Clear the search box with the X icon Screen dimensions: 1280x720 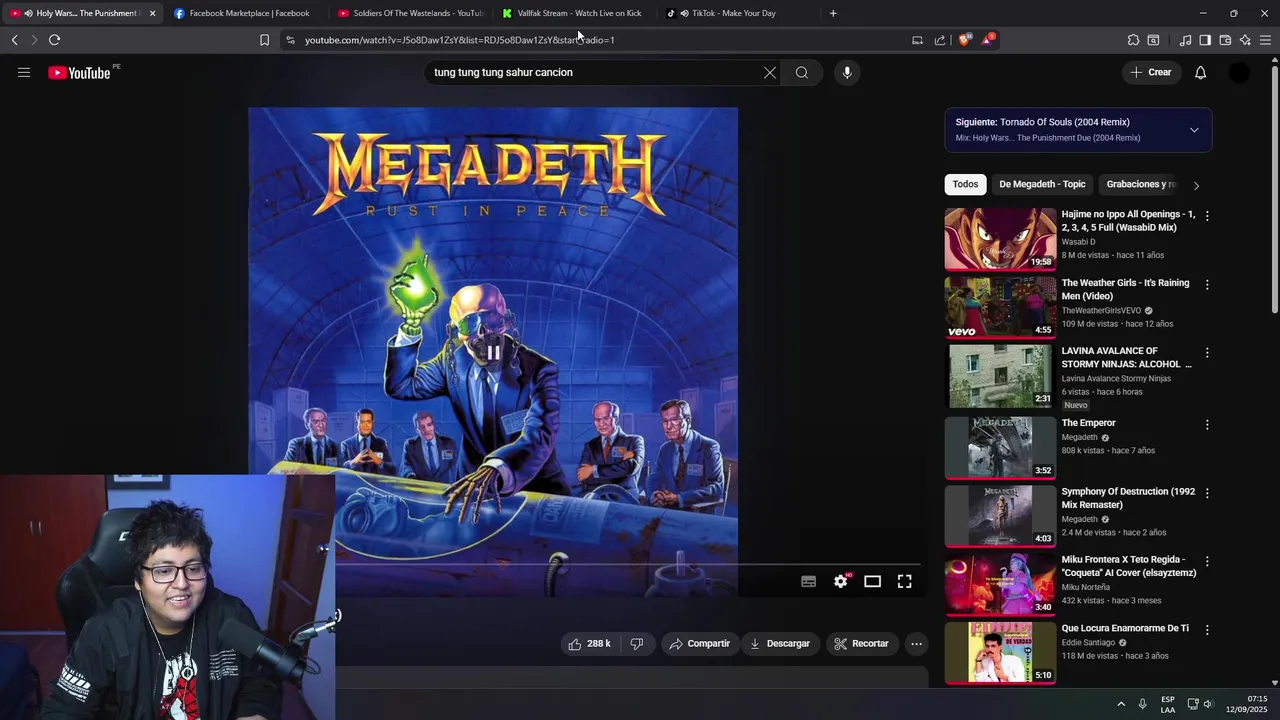pyautogui.click(x=770, y=72)
